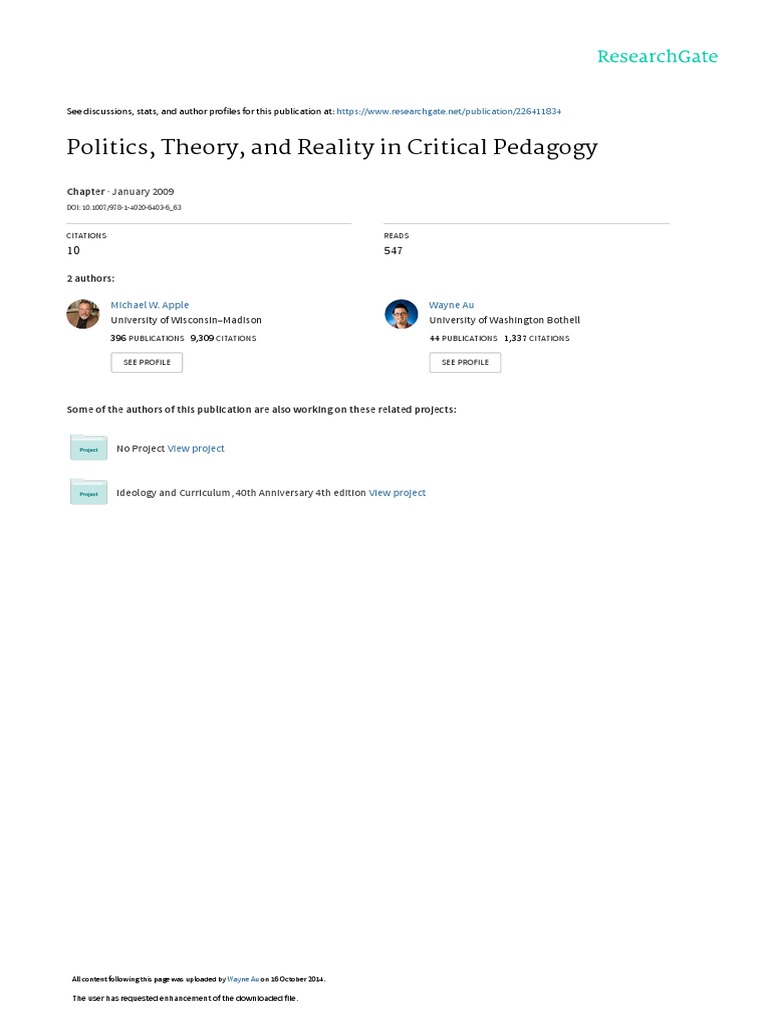The width and height of the screenshot is (768, 1024).
Task: Click the 1,337 citations count
Action: point(537,339)
